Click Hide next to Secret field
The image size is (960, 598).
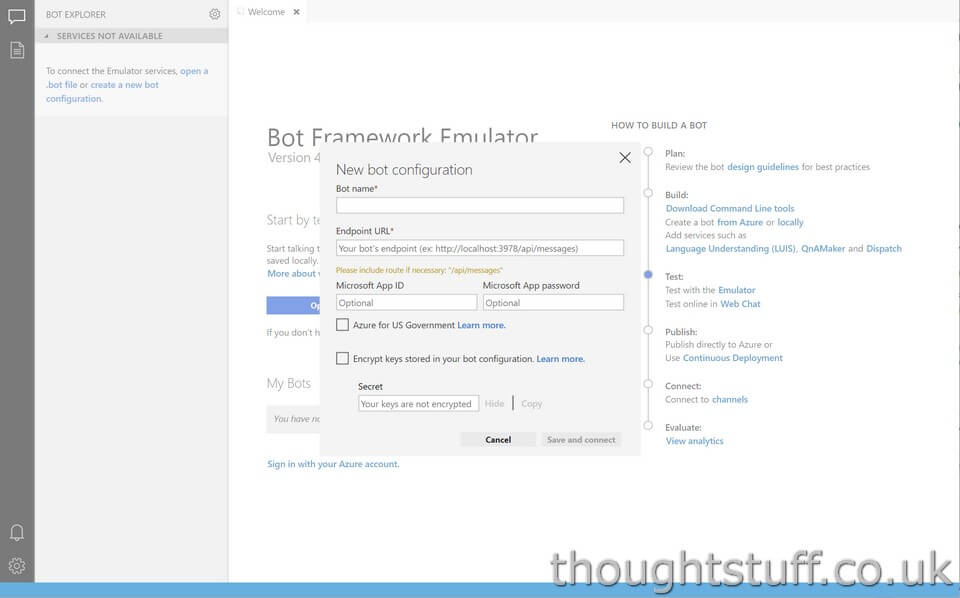pos(494,403)
